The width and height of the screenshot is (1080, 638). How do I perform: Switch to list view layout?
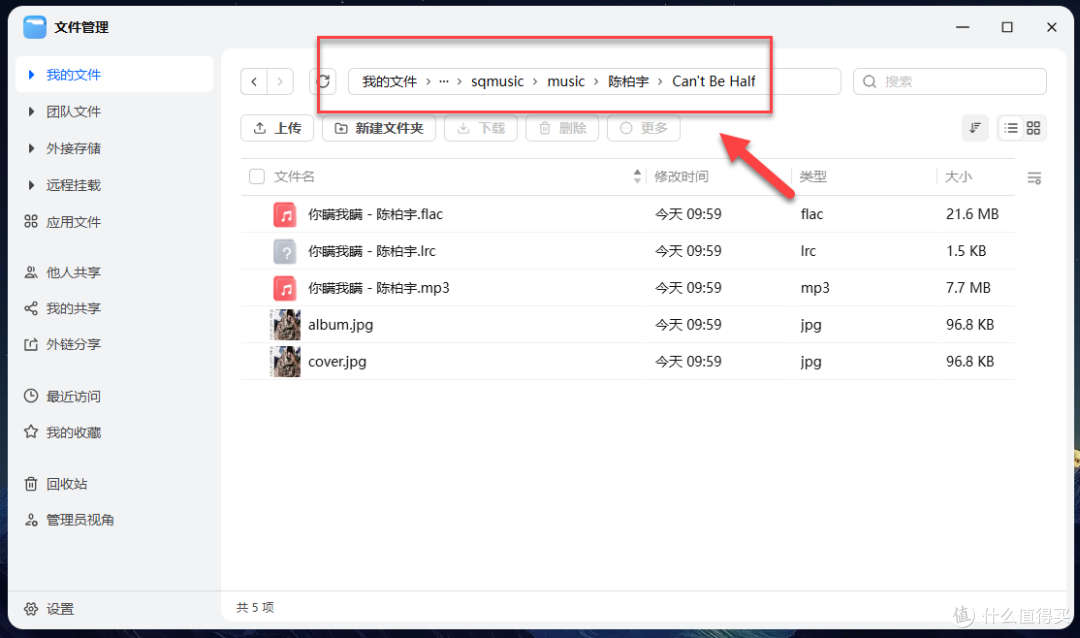(x=1013, y=128)
